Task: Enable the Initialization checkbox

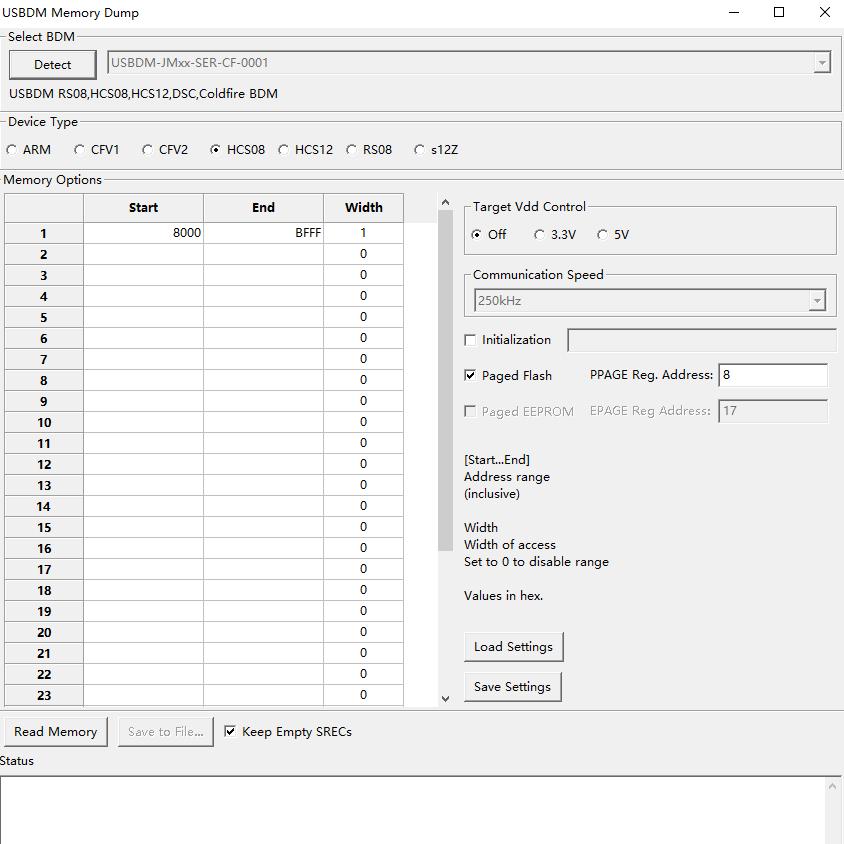Action: pyautogui.click(x=470, y=340)
